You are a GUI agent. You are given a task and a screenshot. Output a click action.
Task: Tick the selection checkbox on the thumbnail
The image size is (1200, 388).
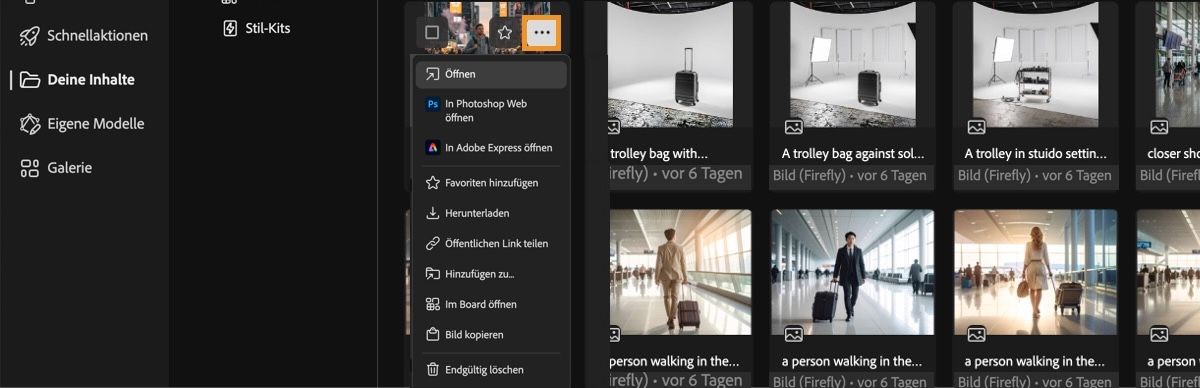[432, 32]
